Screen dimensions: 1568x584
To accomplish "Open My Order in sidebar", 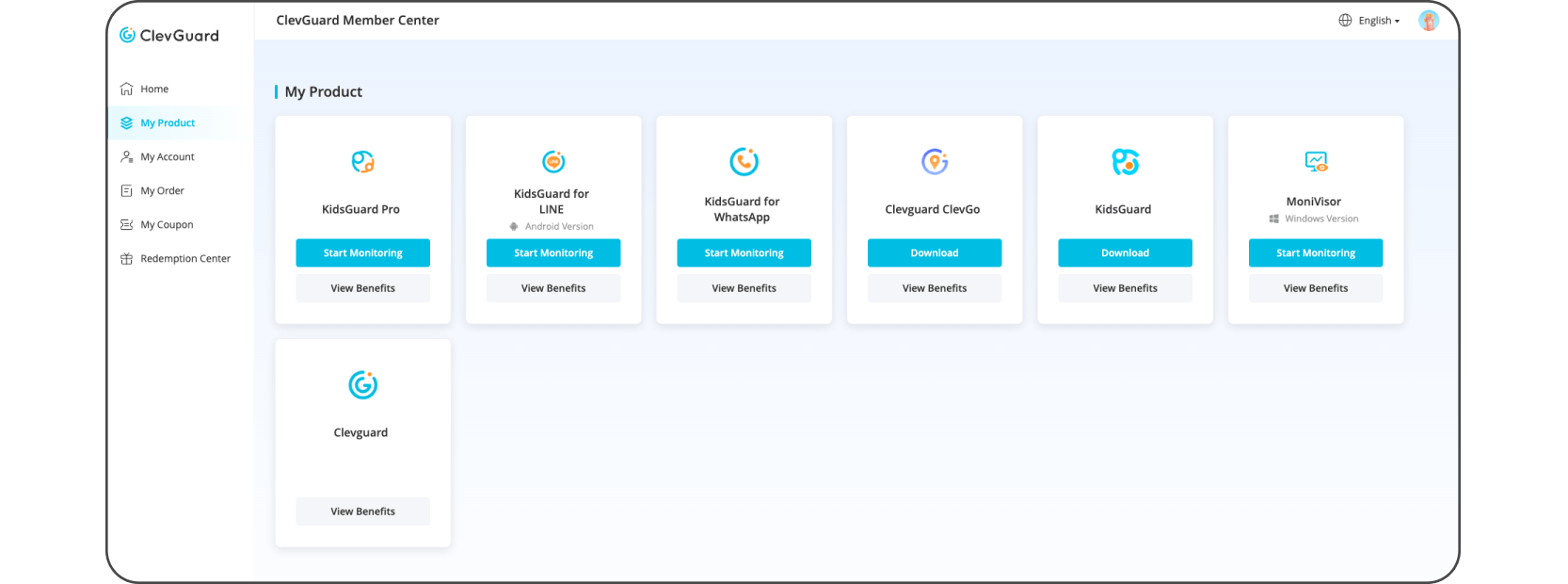I will pyautogui.click(x=162, y=191).
